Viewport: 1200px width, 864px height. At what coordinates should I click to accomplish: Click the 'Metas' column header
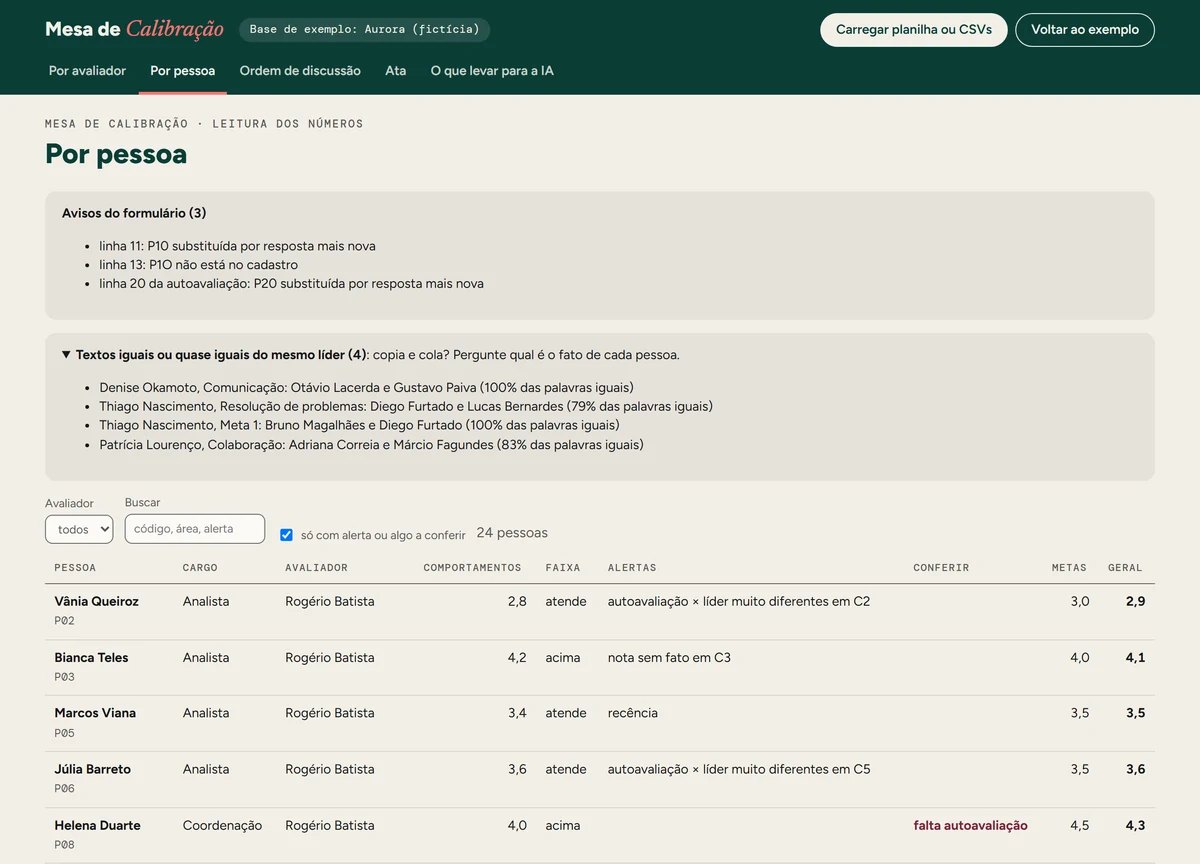(x=1069, y=568)
